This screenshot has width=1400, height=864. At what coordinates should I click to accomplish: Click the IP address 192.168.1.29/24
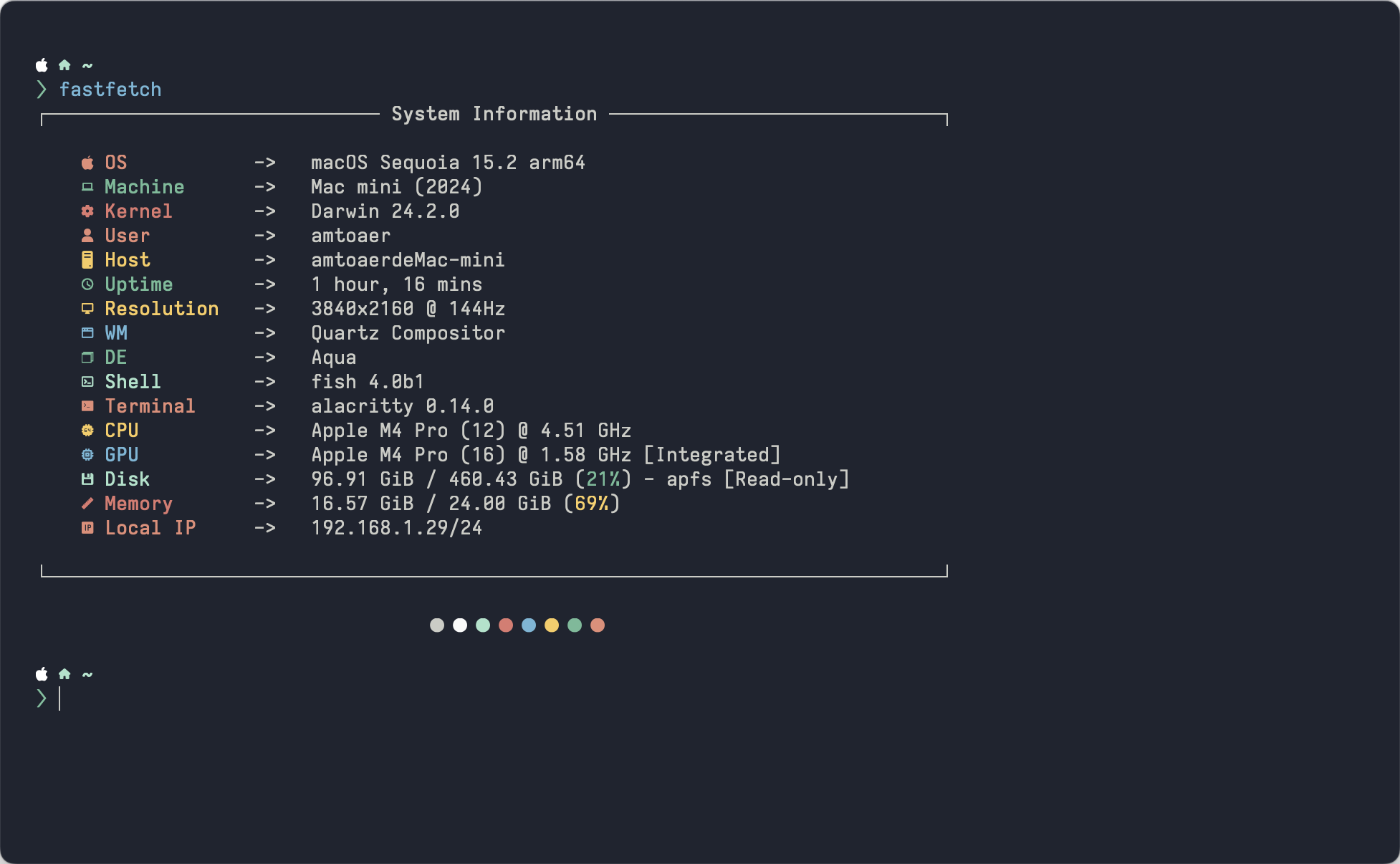(397, 528)
